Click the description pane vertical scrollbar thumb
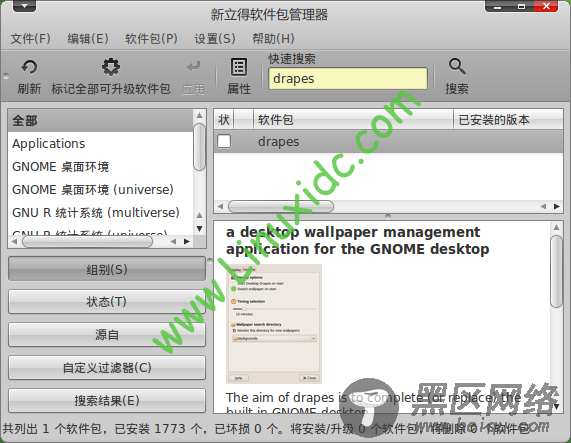 (556, 272)
